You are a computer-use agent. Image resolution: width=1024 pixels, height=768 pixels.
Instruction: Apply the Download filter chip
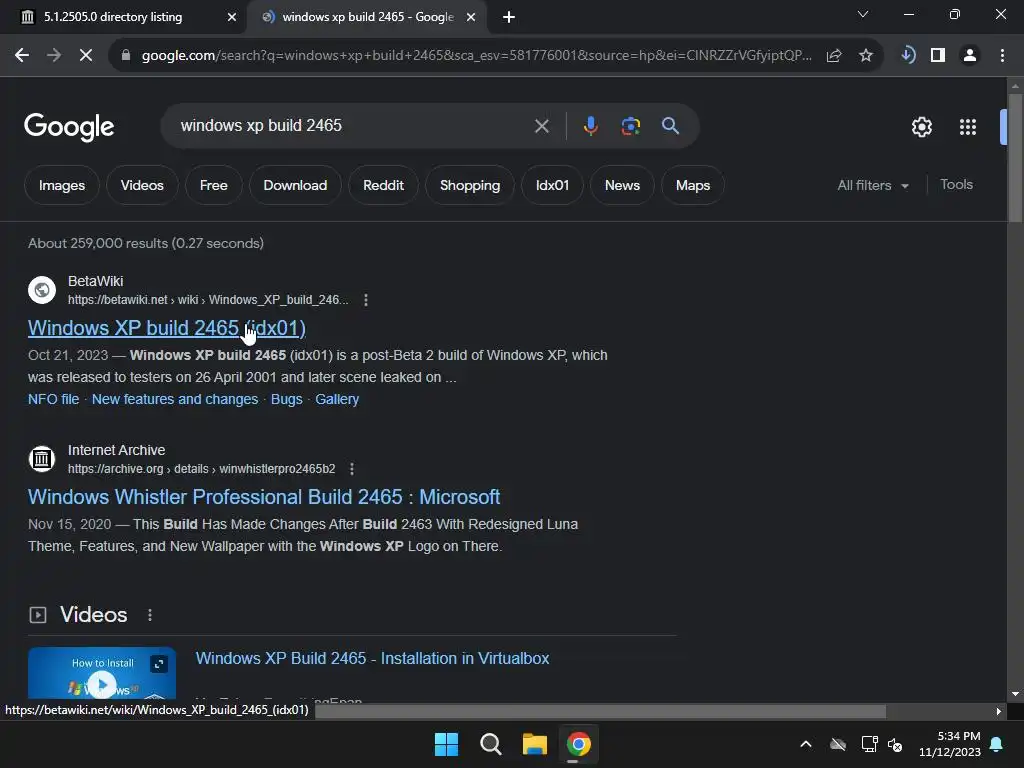click(295, 185)
